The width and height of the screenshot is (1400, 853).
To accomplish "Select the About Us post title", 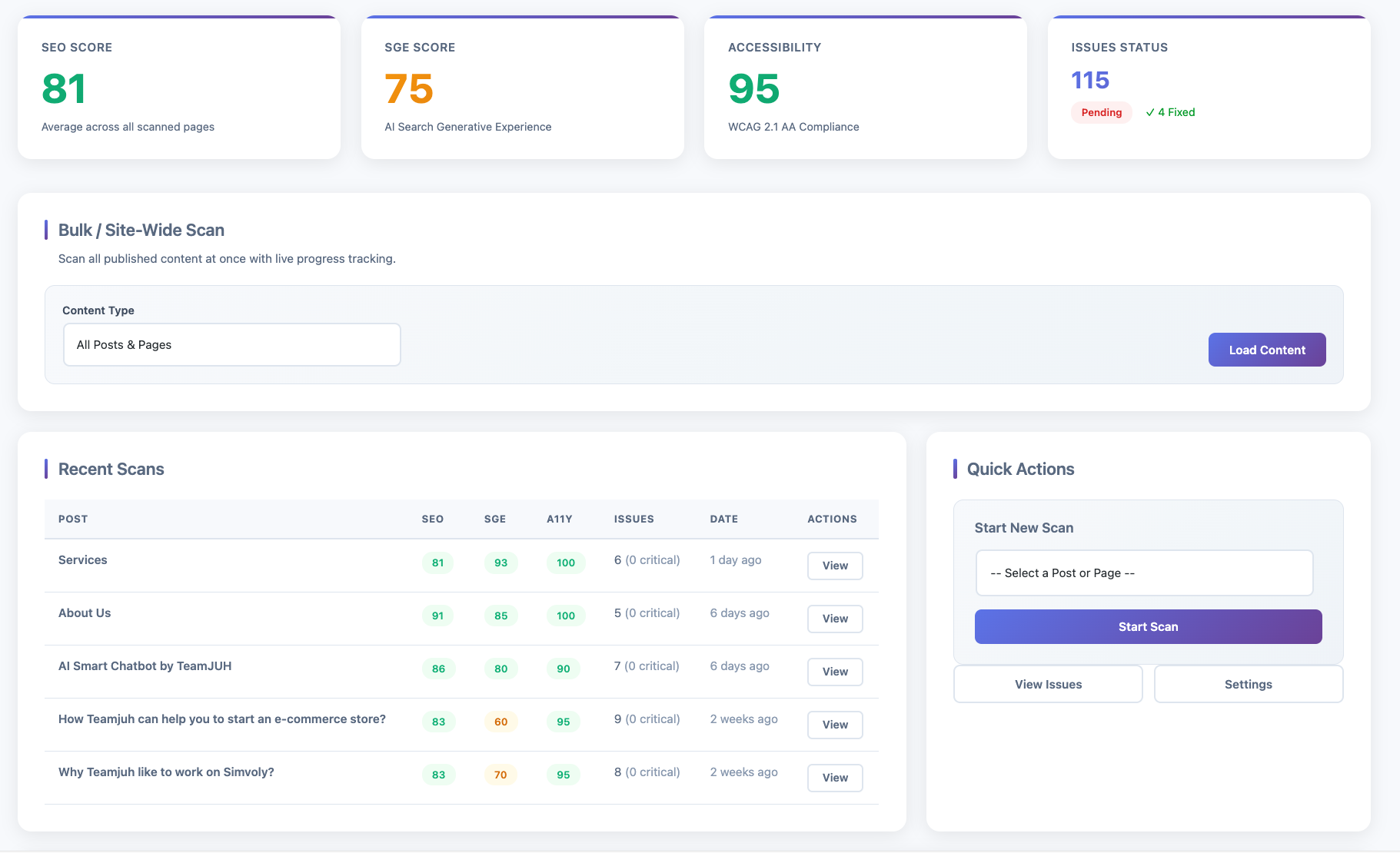I will (85, 613).
